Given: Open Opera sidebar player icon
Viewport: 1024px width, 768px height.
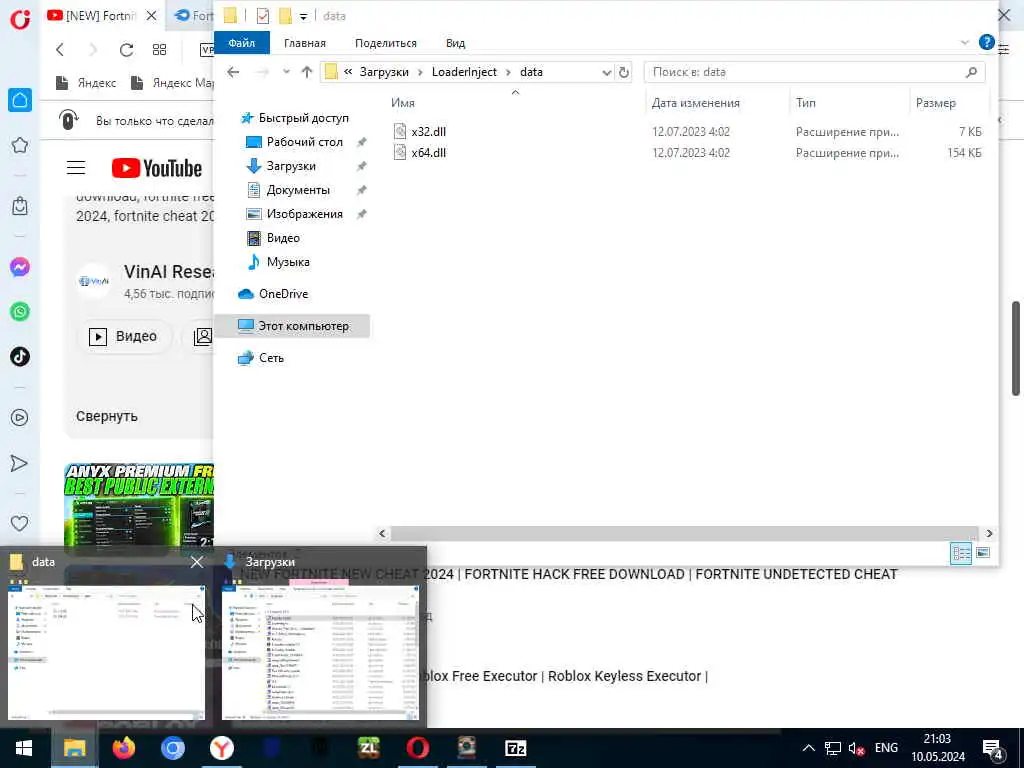Looking at the screenshot, I should (x=20, y=417).
